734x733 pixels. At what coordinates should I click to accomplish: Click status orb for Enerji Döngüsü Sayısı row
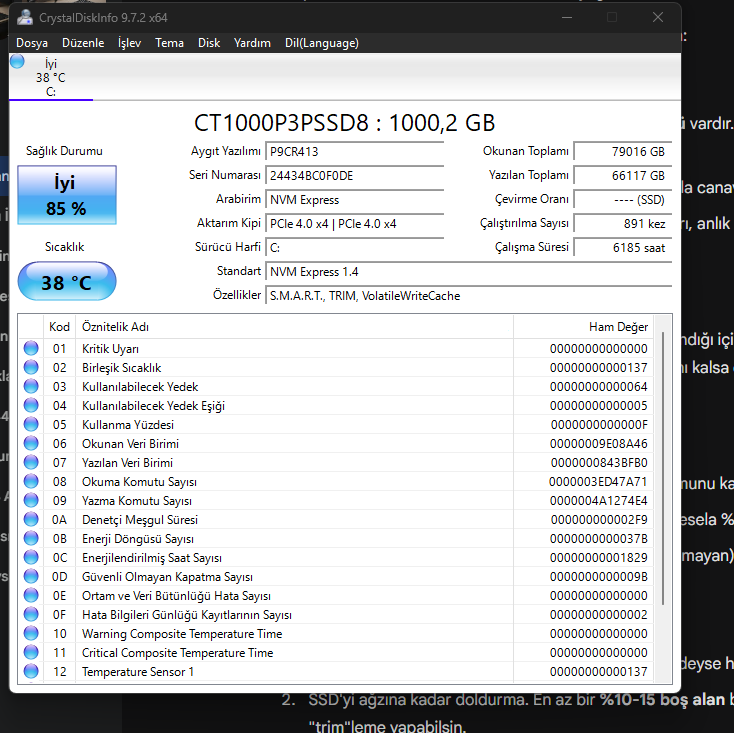coord(31,538)
